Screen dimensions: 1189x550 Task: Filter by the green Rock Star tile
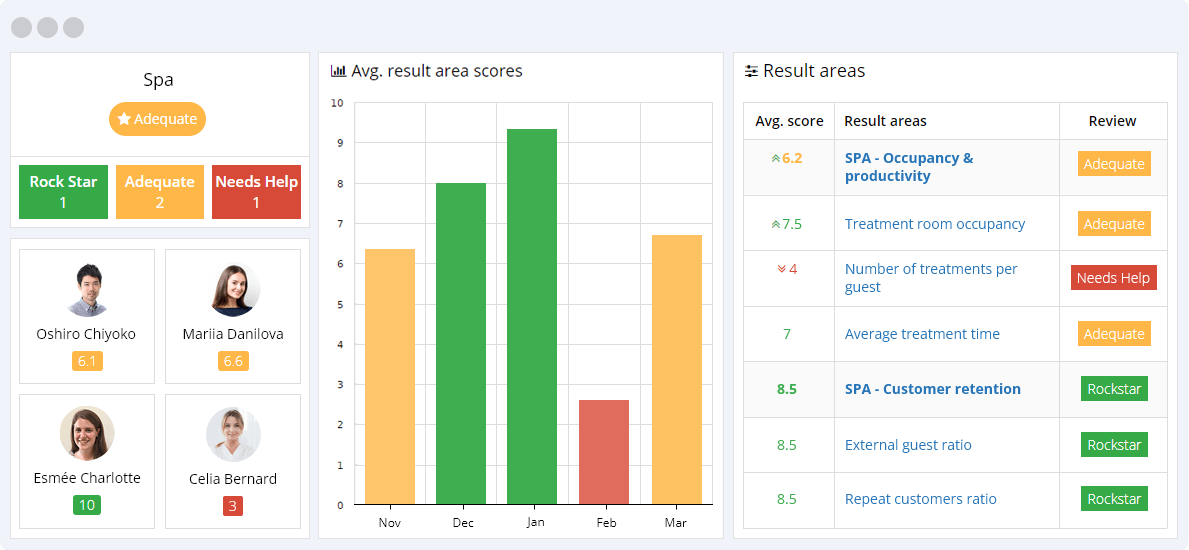(x=63, y=192)
